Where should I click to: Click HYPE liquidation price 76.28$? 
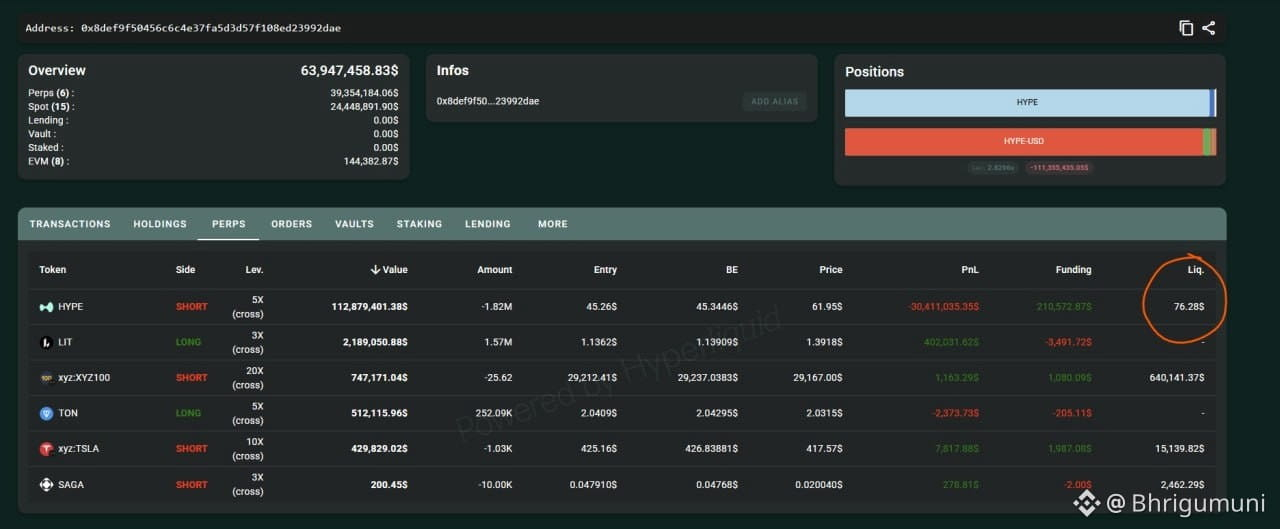(x=1189, y=307)
